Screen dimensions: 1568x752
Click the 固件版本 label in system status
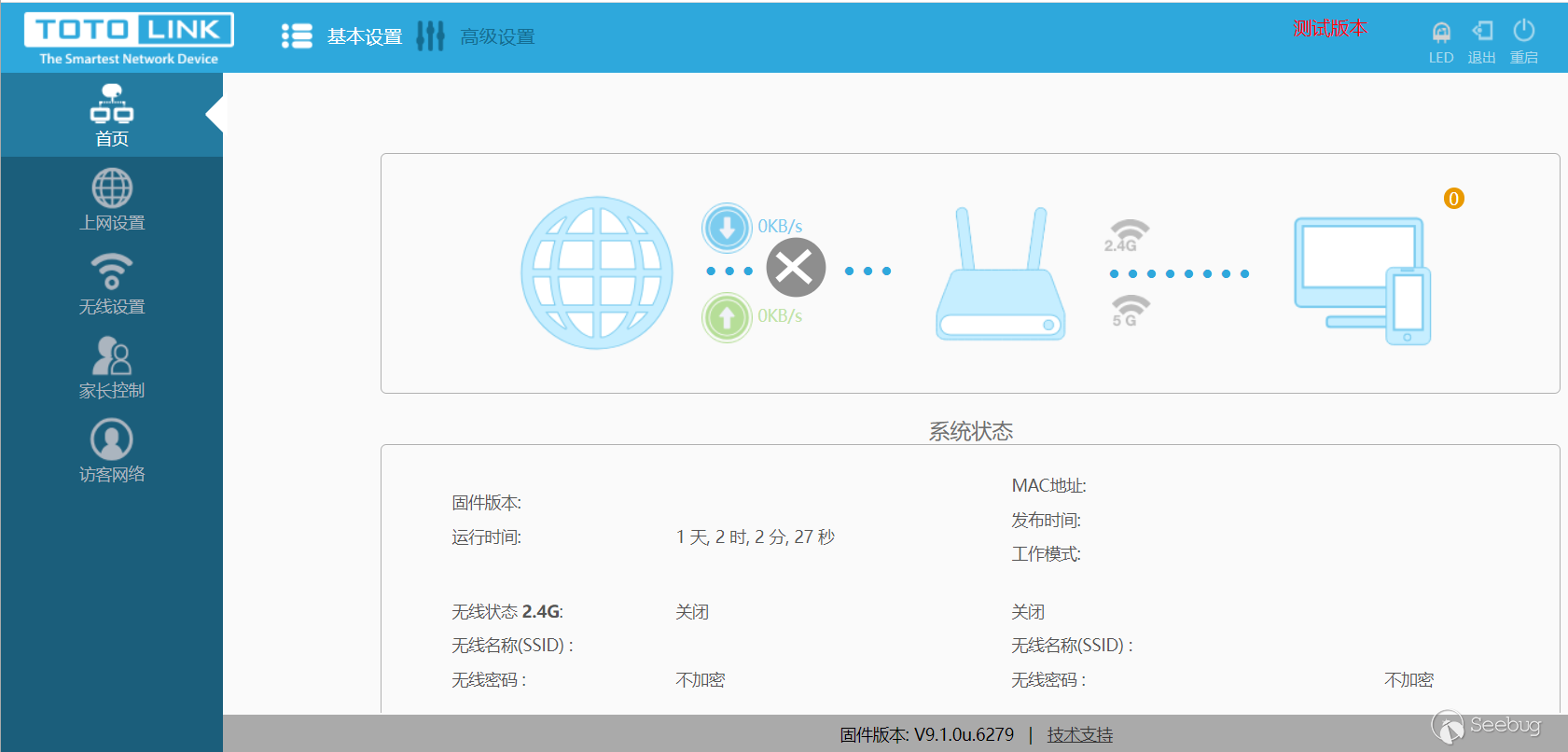[x=487, y=503]
